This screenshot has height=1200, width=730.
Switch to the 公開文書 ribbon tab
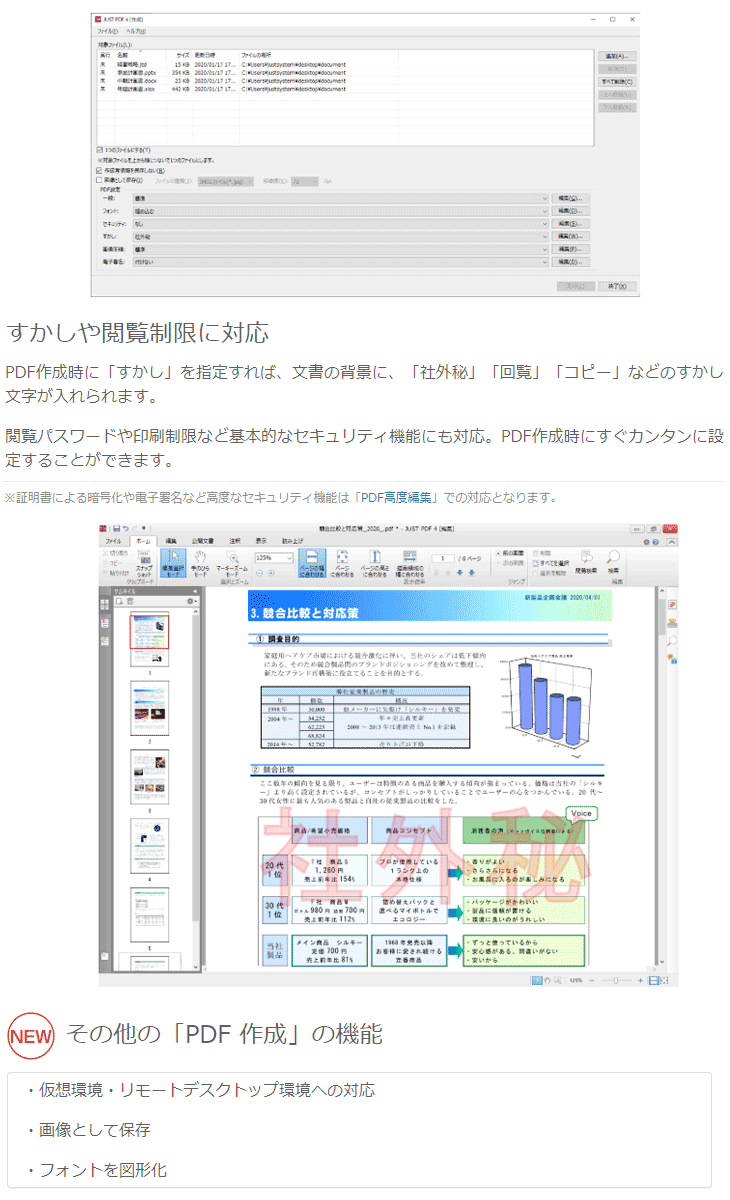(x=203, y=540)
